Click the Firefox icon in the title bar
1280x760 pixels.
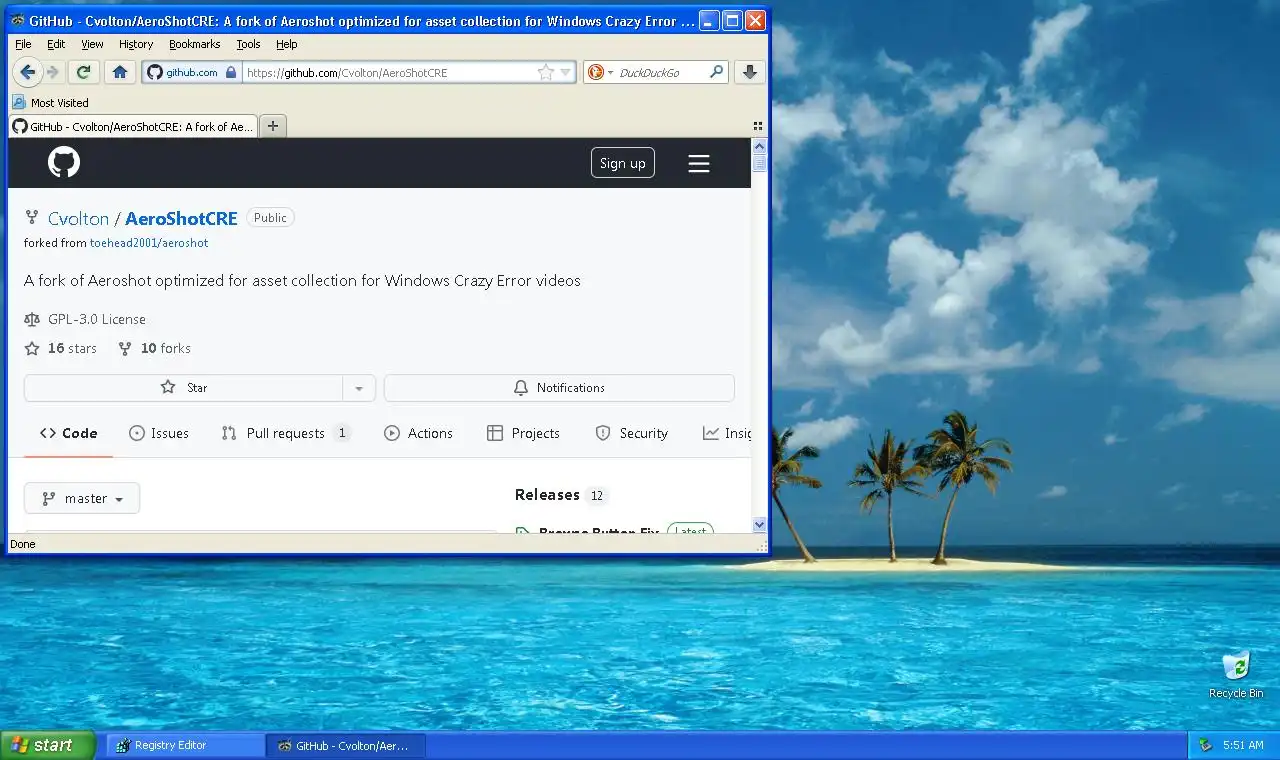[18, 20]
